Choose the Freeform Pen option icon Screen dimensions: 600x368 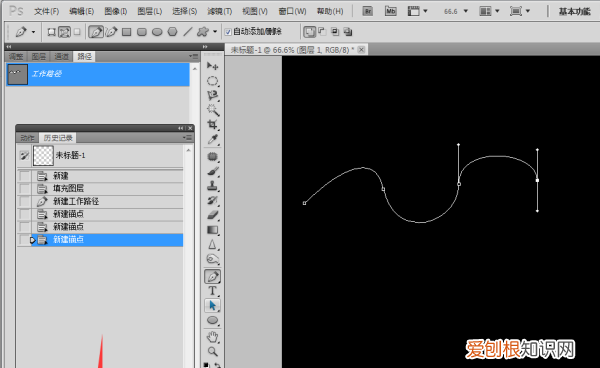point(111,32)
